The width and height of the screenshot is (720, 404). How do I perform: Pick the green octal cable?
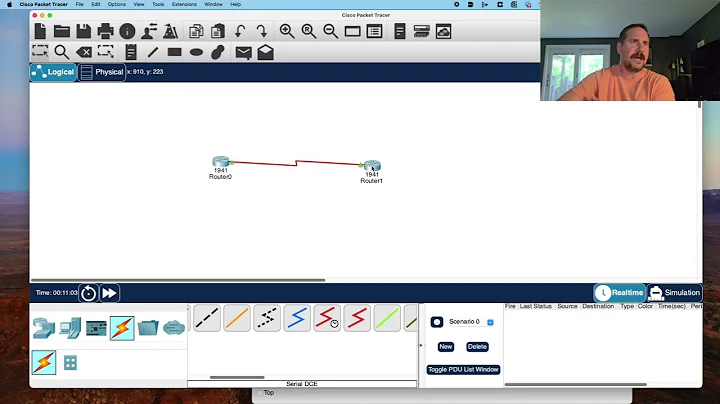click(x=387, y=318)
